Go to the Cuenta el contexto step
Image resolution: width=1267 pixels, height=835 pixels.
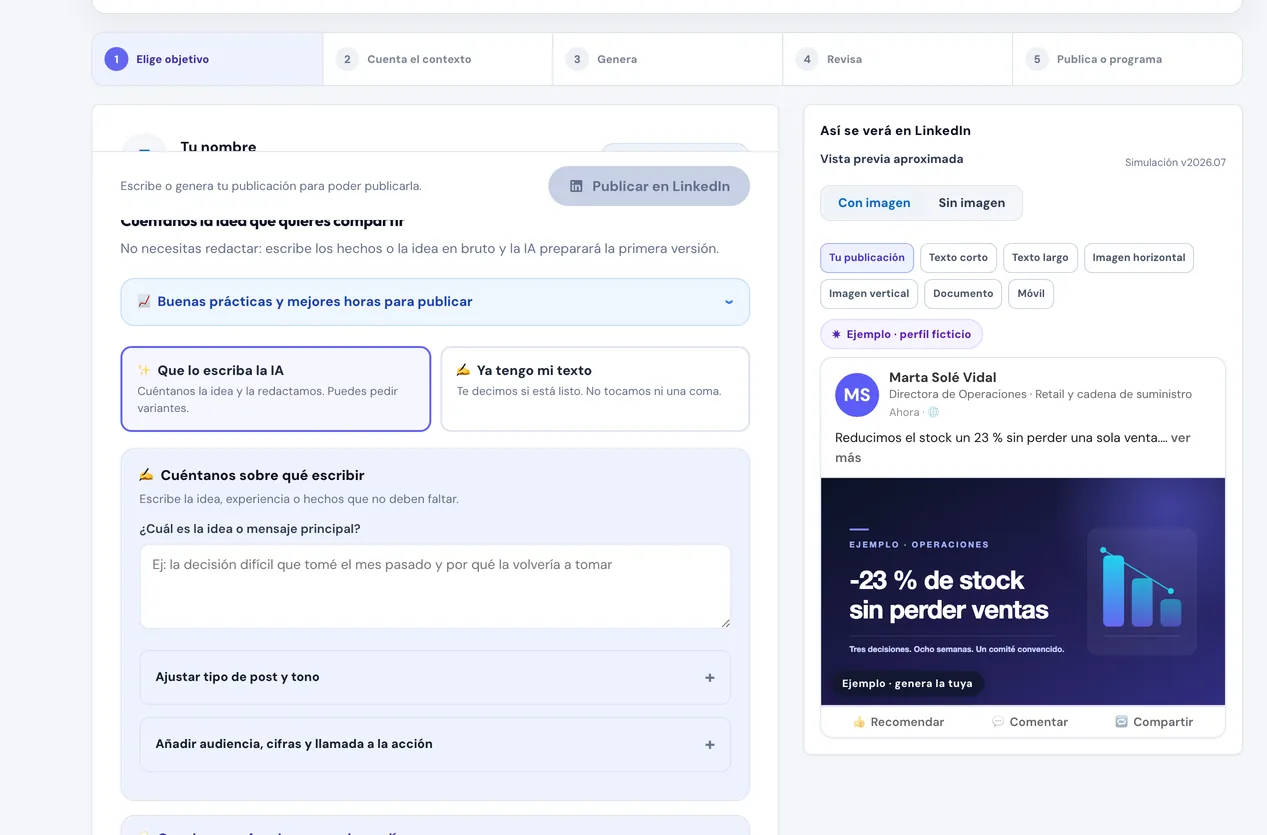point(438,59)
